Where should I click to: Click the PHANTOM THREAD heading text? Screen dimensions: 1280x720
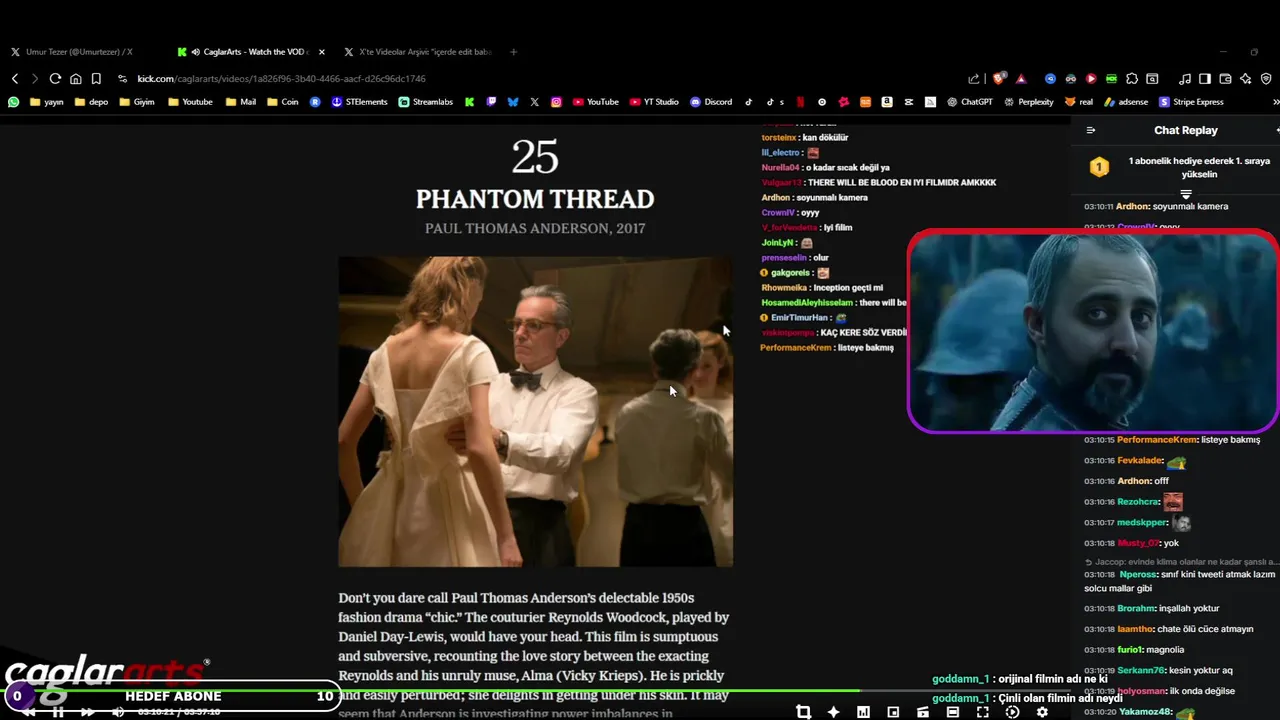coord(535,199)
